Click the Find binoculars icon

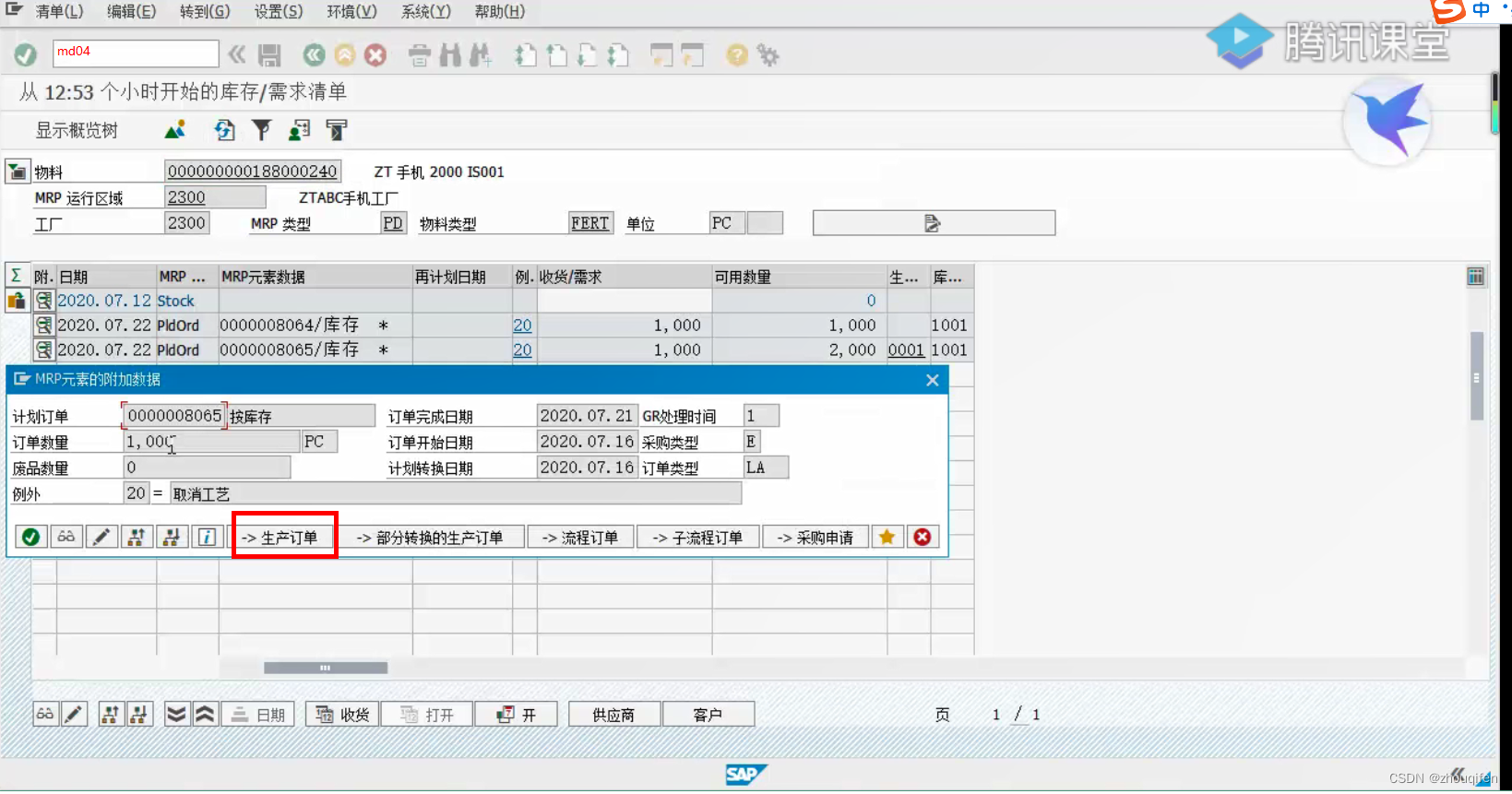450,55
